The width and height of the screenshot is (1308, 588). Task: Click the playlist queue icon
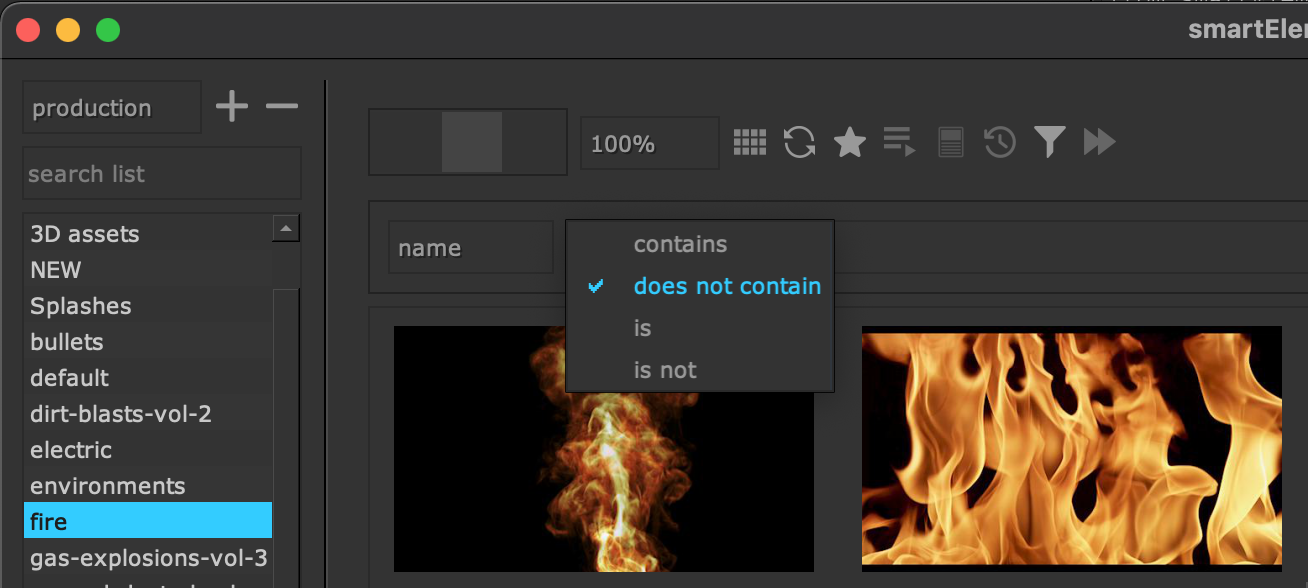(899, 143)
